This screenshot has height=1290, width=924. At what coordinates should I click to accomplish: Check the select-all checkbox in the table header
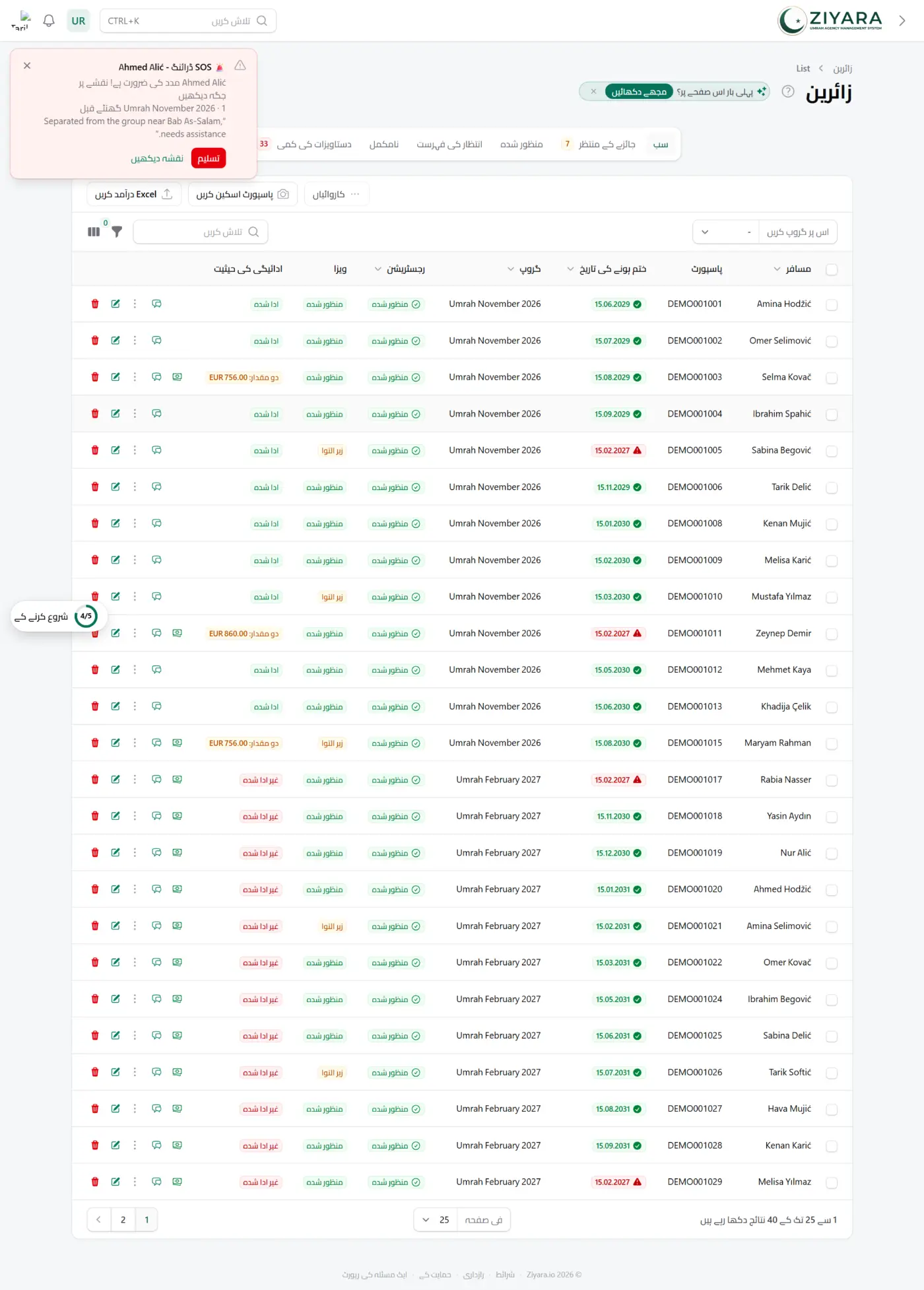pyautogui.click(x=832, y=269)
